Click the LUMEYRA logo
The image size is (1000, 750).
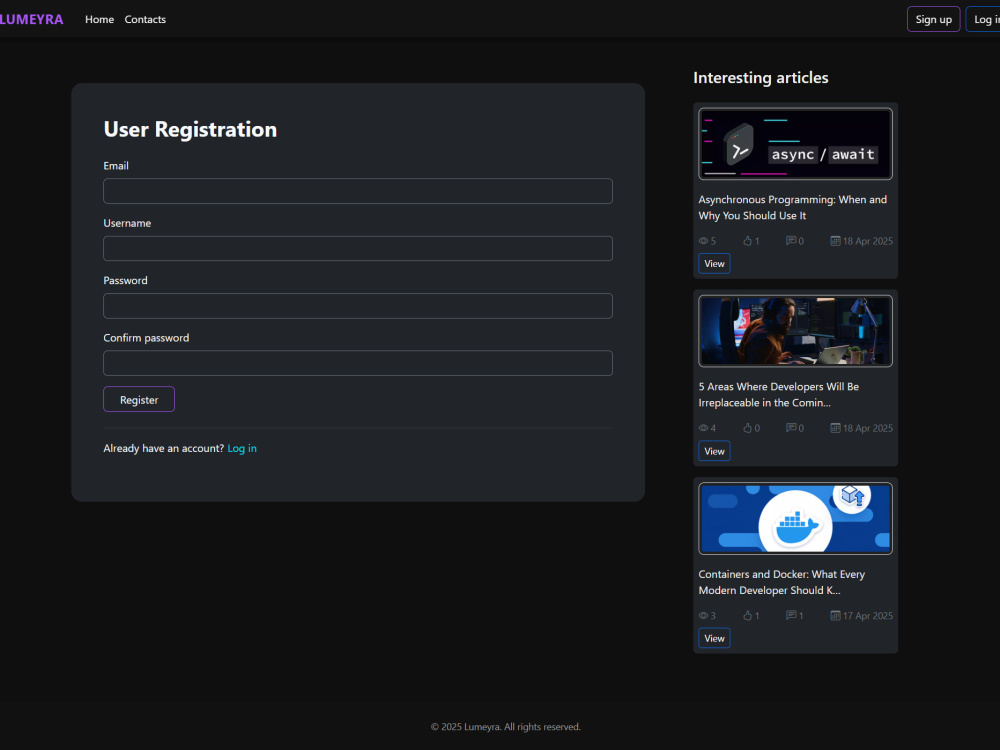coord(31,19)
